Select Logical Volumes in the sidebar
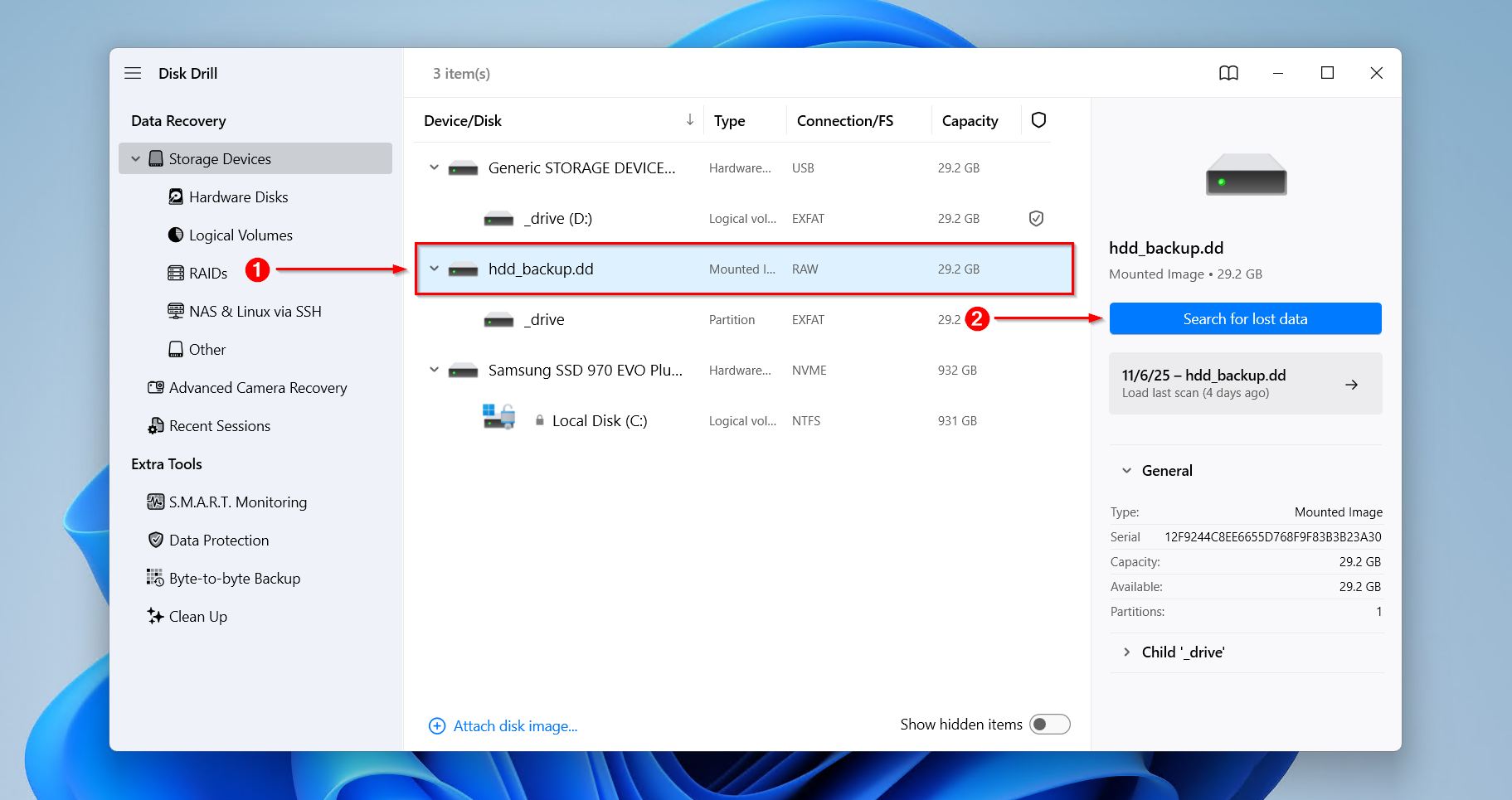Viewport: 1512px width, 800px height. pos(241,235)
